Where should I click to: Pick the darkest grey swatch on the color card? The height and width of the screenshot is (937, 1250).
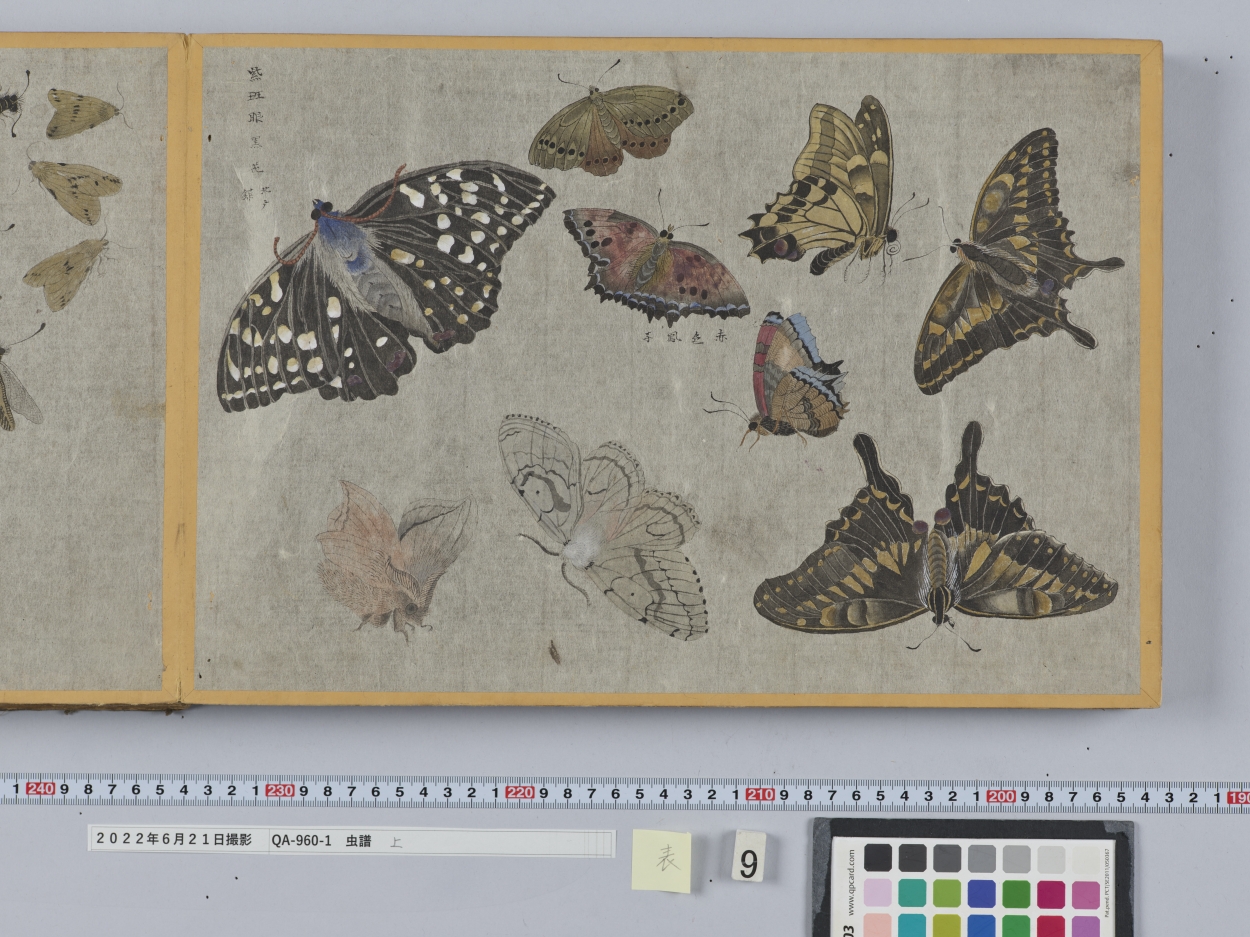coord(878,858)
